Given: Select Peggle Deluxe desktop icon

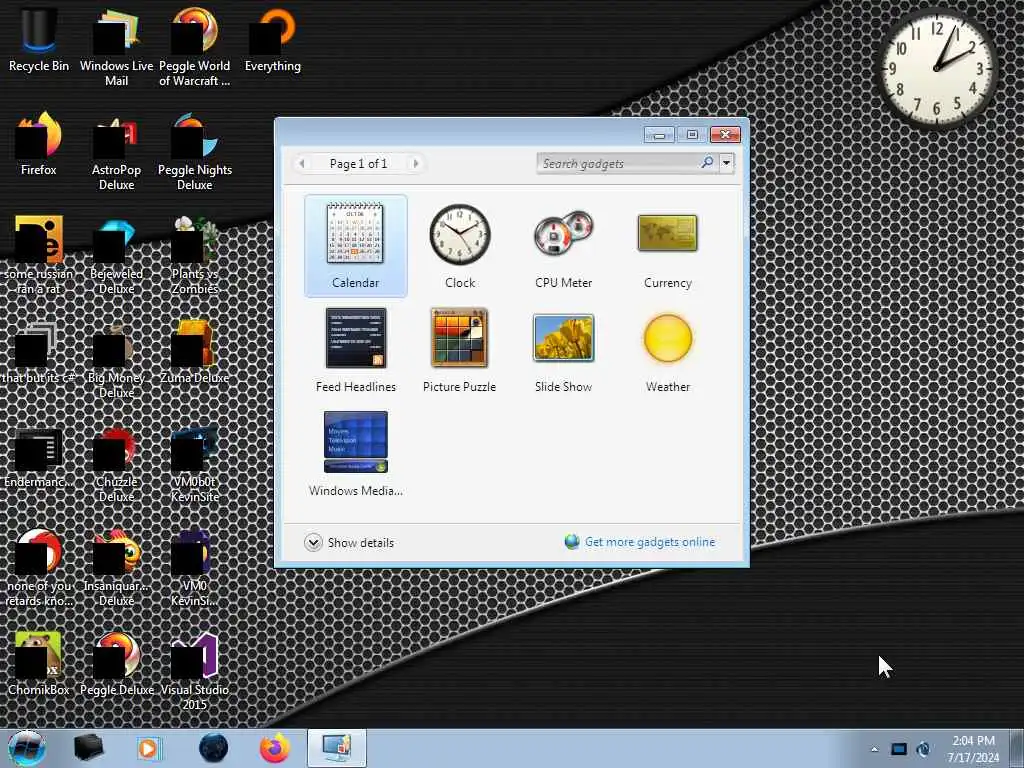Looking at the screenshot, I should coord(116,664).
